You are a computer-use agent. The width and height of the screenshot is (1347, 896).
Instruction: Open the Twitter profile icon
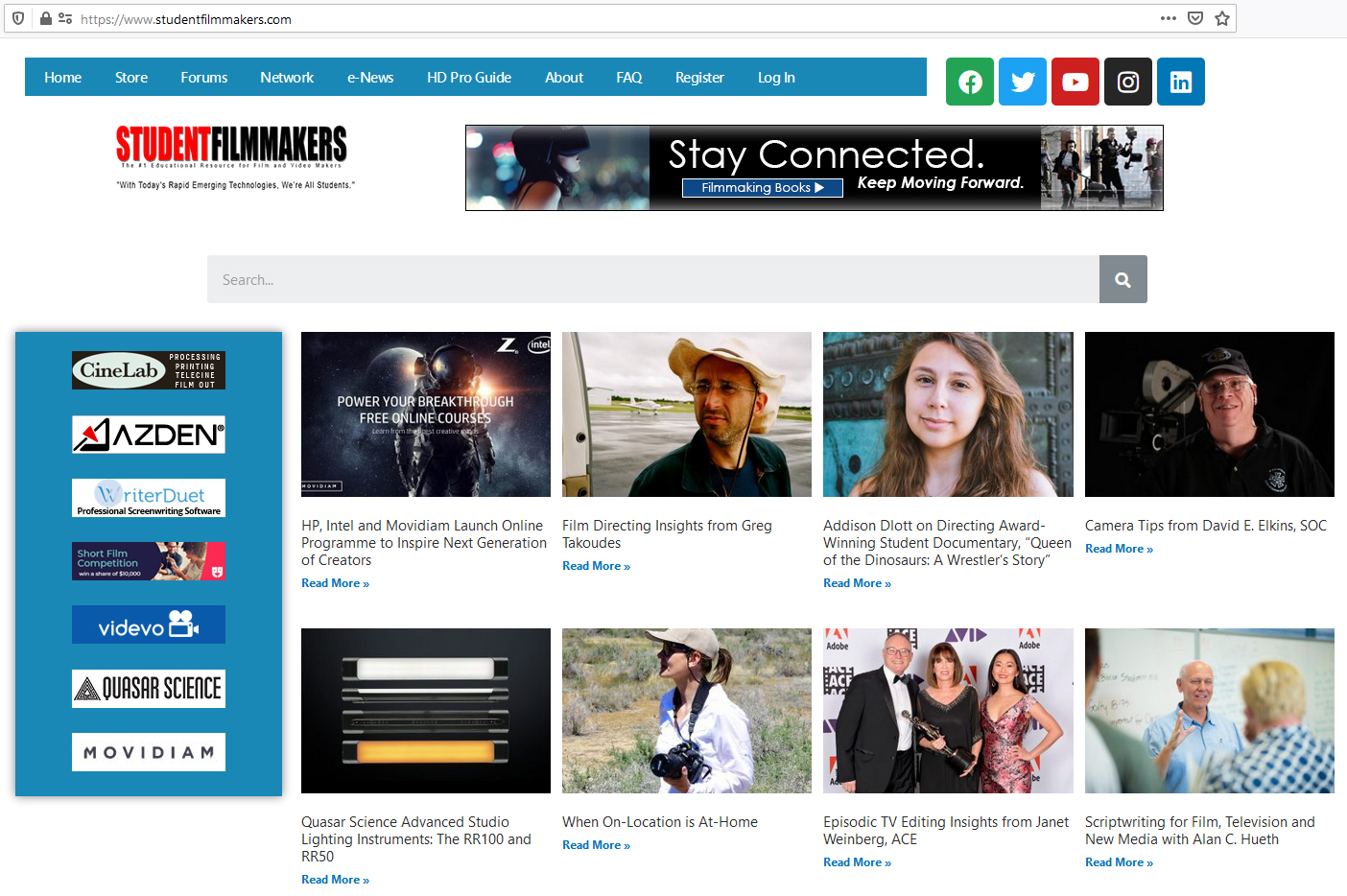[x=1022, y=82]
